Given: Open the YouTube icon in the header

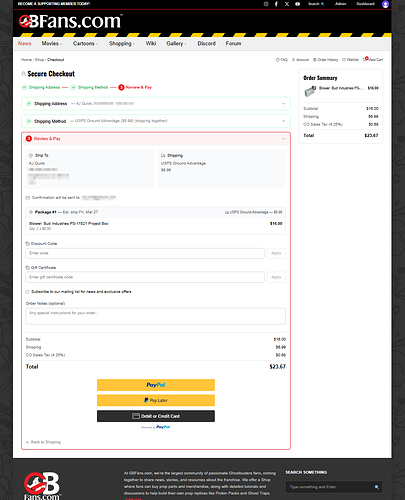Looking at the screenshot, I should coord(297,4).
